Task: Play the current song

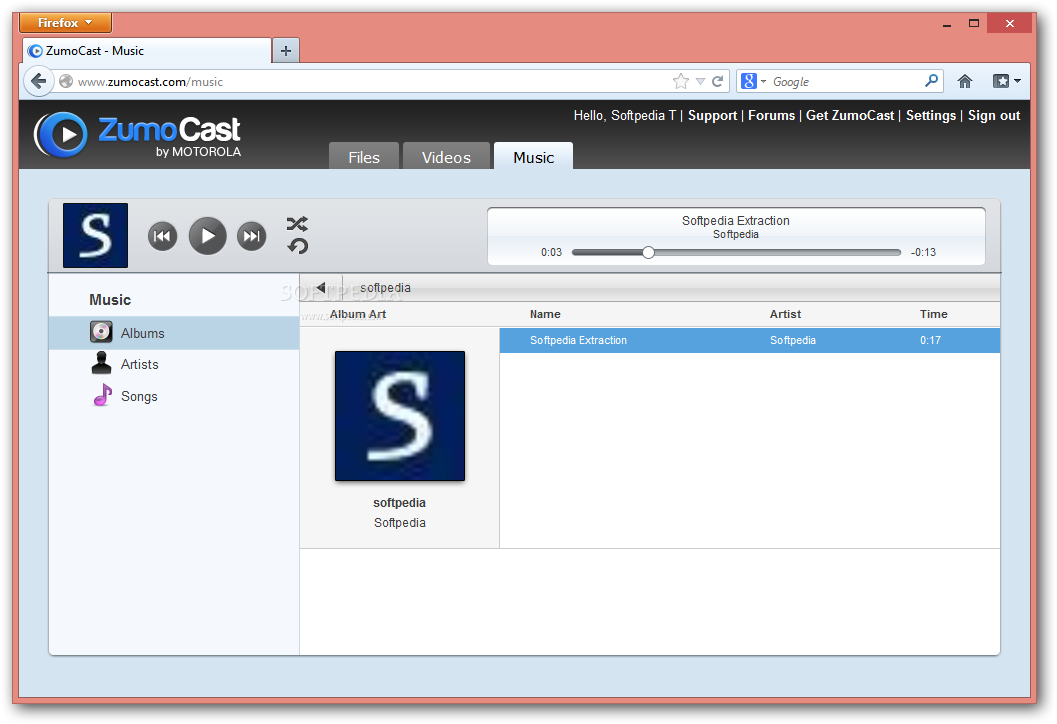Action: (208, 236)
